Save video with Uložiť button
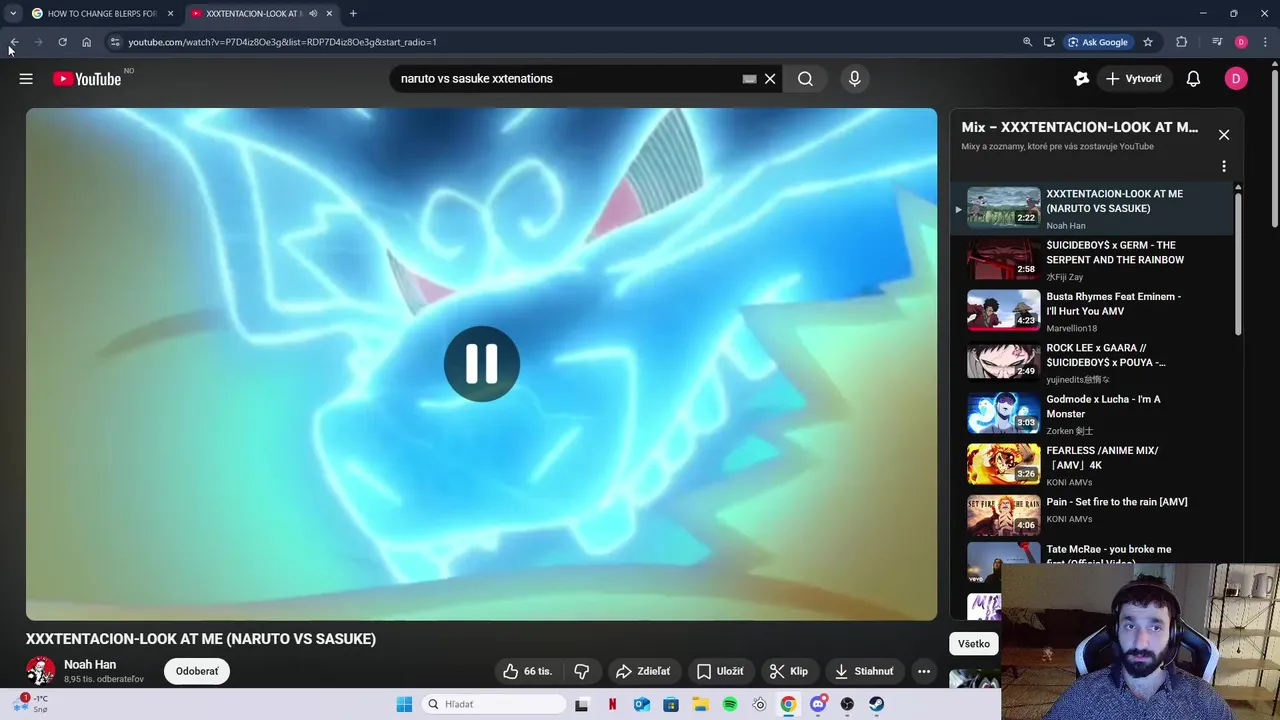 (x=720, y=671)
